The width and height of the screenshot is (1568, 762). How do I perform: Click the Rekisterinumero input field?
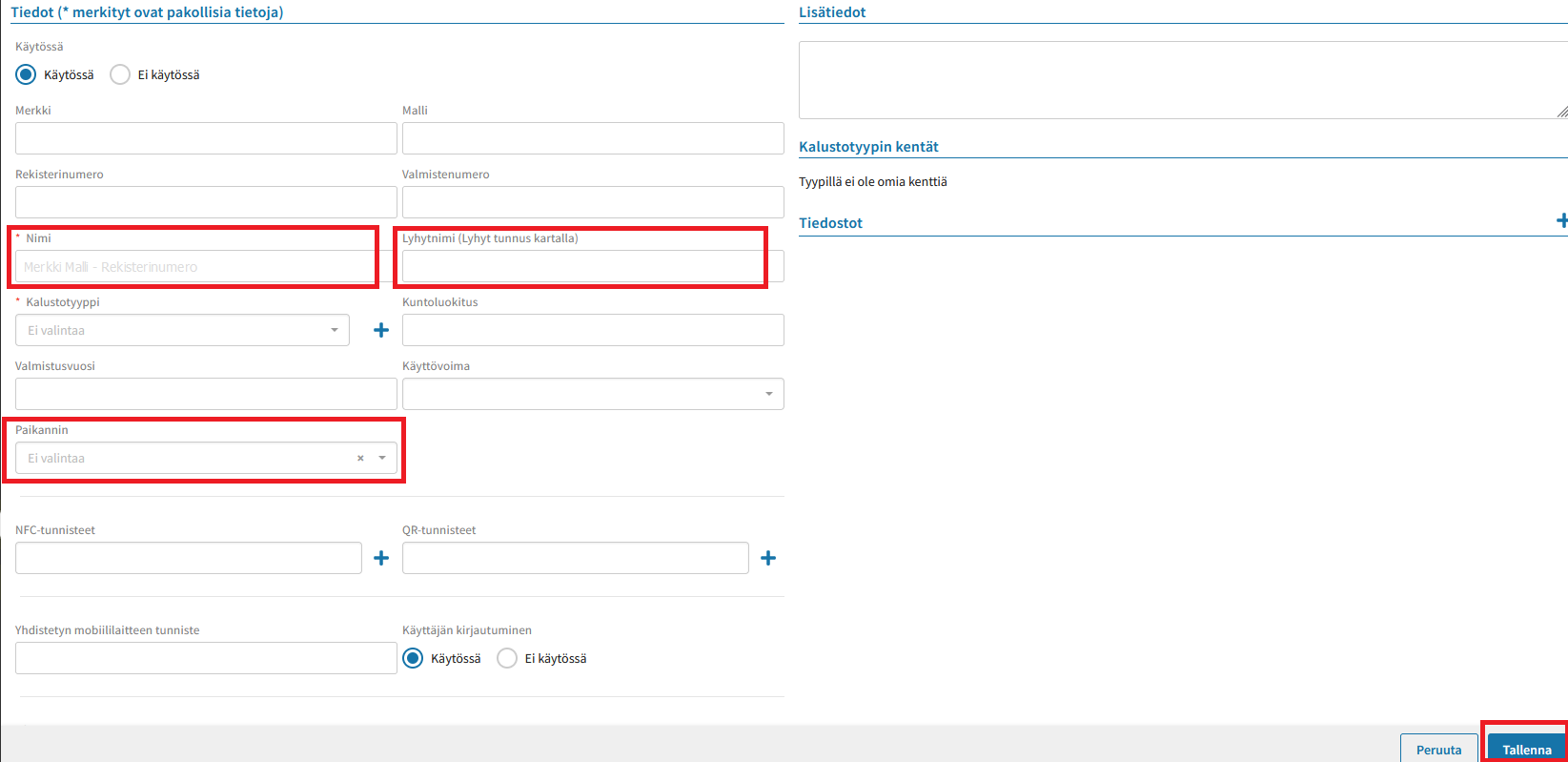pos(206,202)
